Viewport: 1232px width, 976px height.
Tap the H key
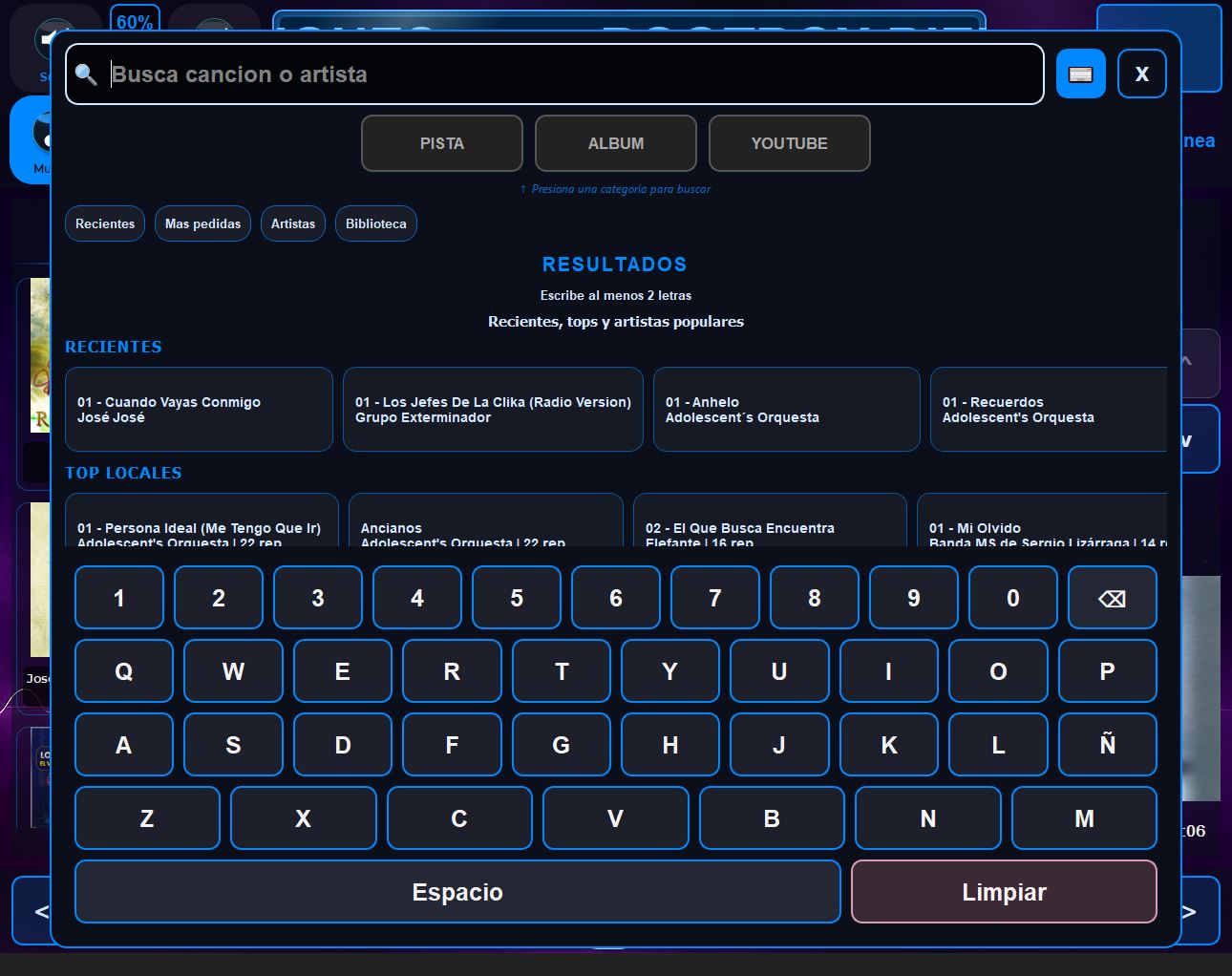(x=670, y=745)
